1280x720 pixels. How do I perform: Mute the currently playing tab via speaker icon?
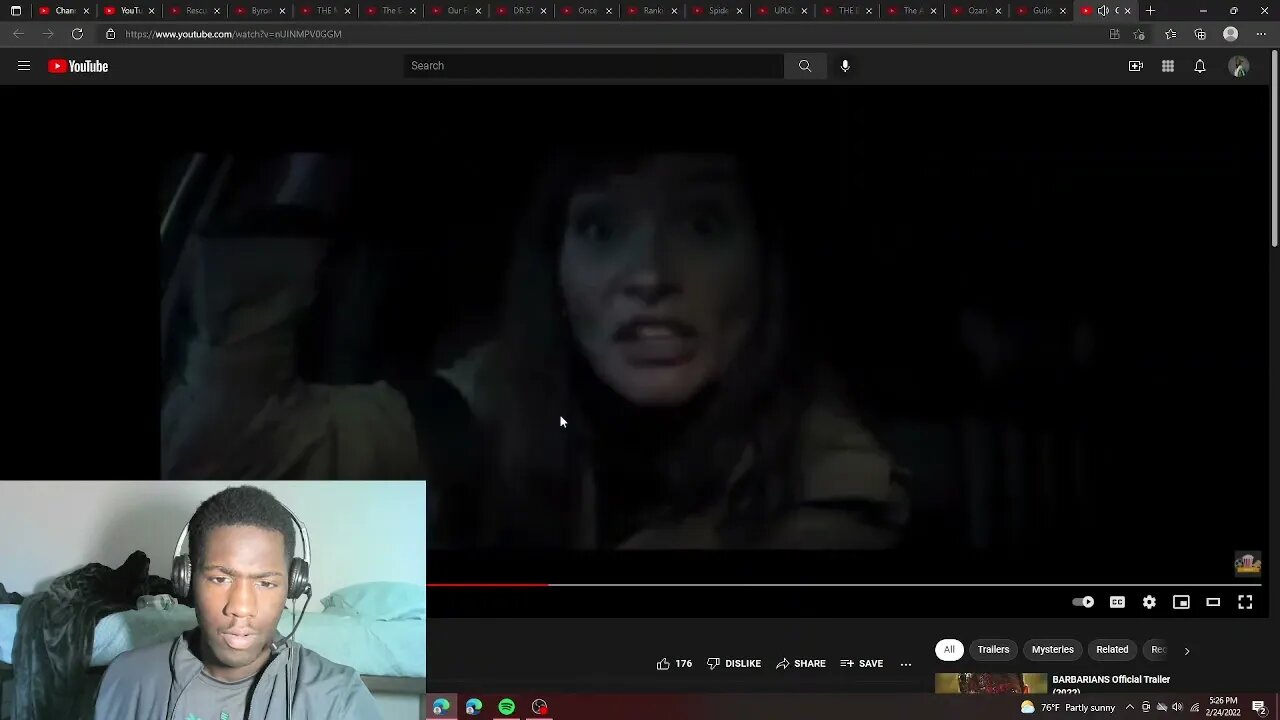[x=1103, y=11]
